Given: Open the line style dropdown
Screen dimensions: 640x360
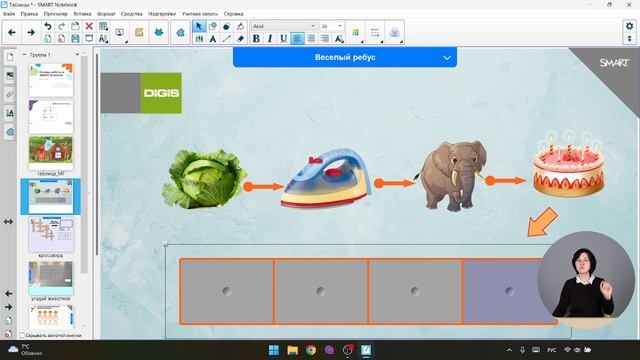Looking at the screenshot, I should [375, 32].
